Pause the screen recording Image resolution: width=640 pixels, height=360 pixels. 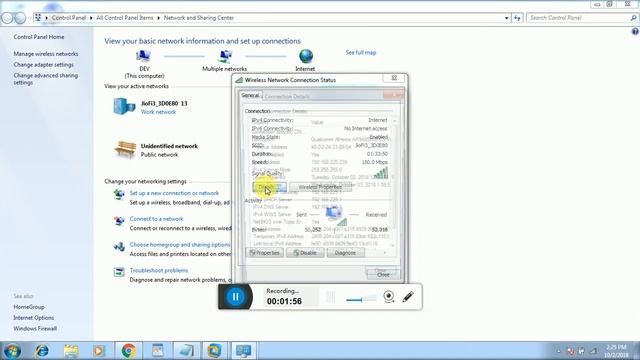[236, 297]
